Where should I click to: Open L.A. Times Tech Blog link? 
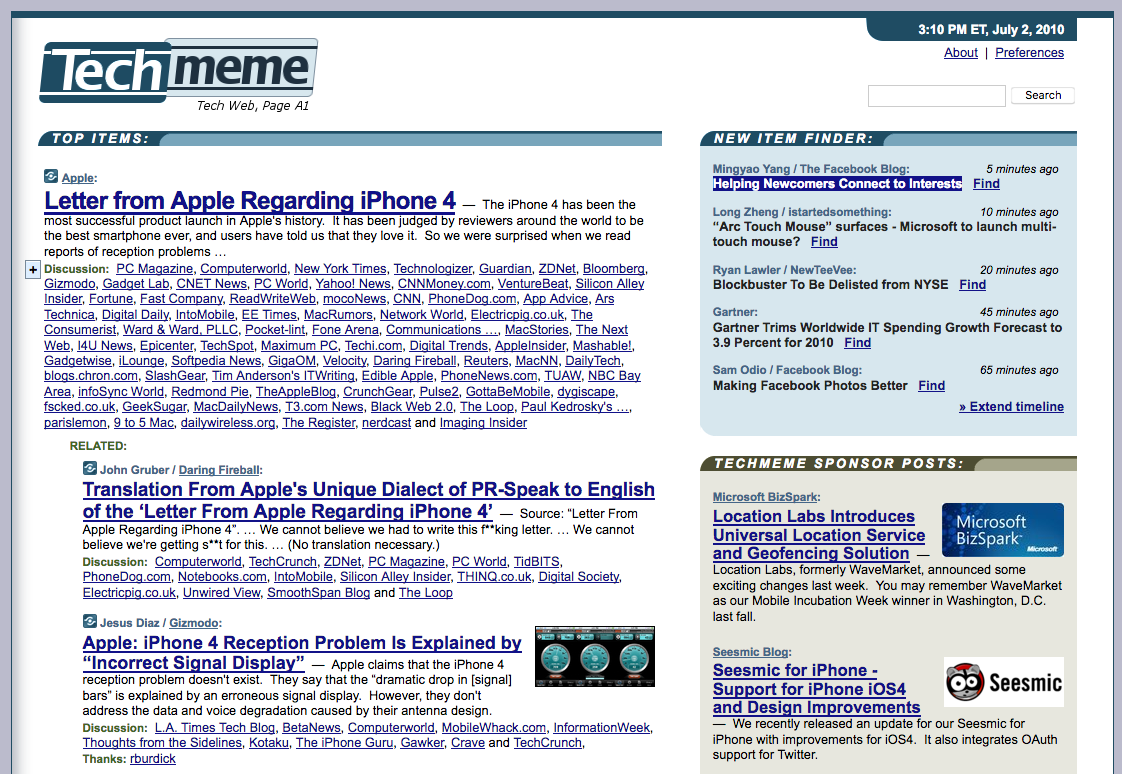215,728
